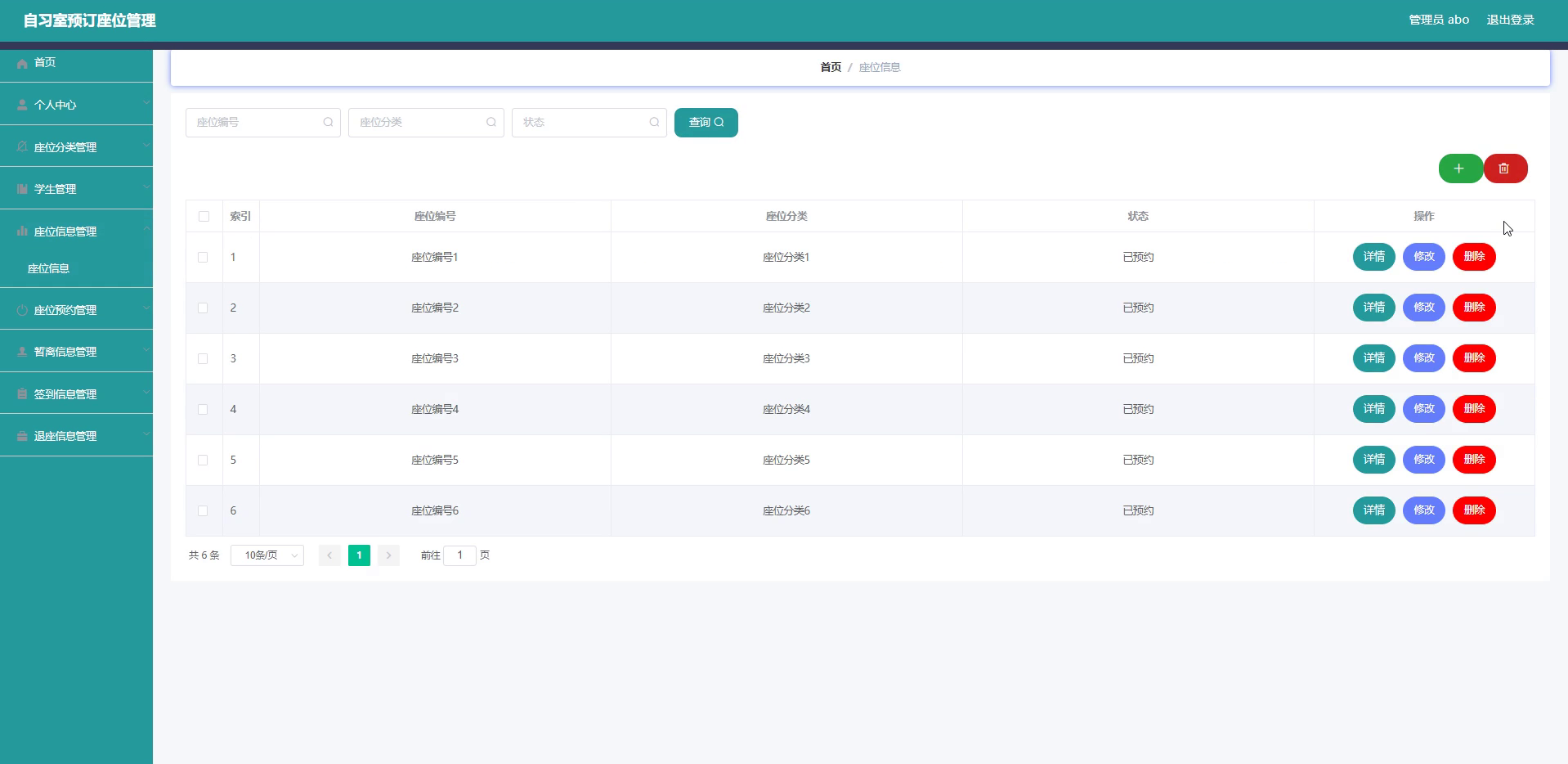The height and width of the screenshot is (764, 1568).
Task: Click search icon in 座位编号 filter field
Action: pos(328,123)
